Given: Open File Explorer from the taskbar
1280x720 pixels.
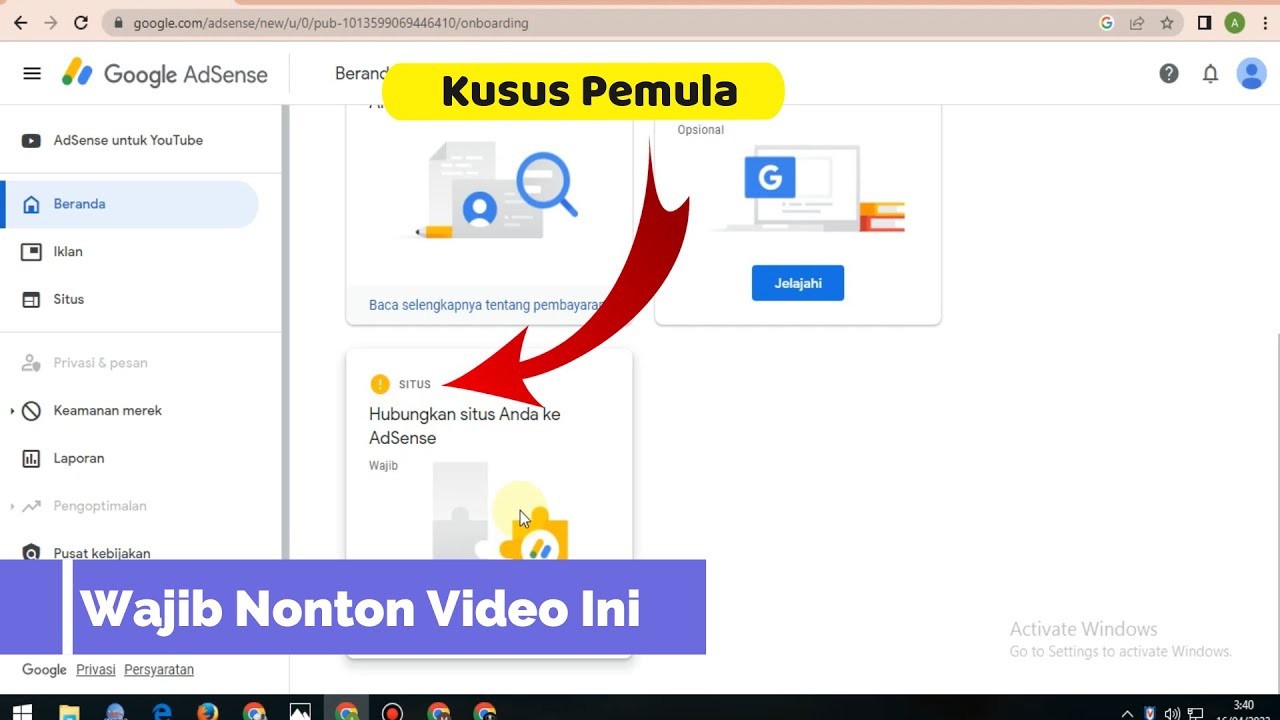Looking at the screenshot, I should point(69,712).
